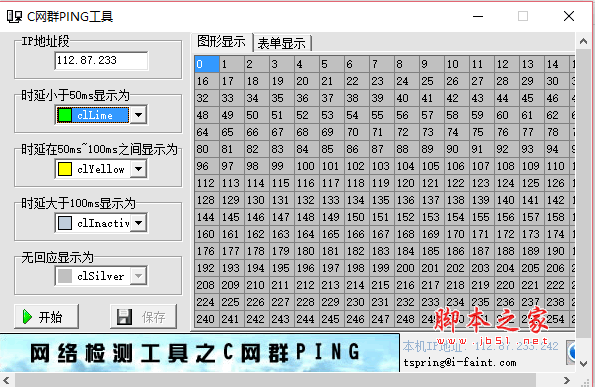Select grid cell 48

[207, 115]
